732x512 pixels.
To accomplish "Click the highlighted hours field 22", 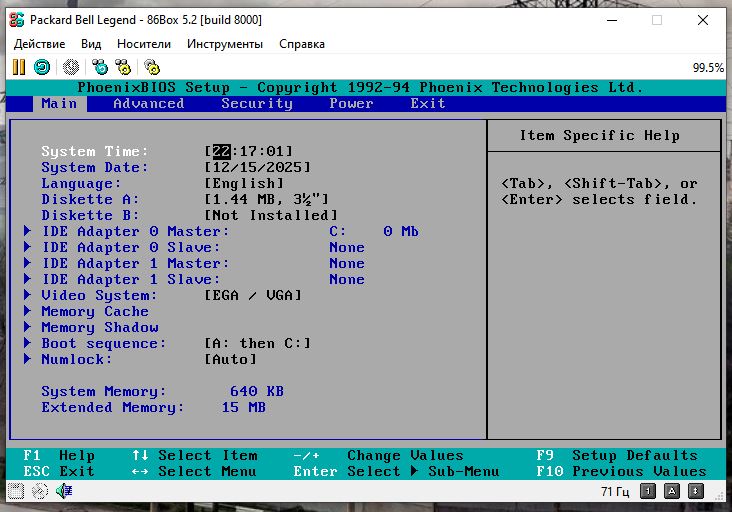I will click(x=221, y=151).
